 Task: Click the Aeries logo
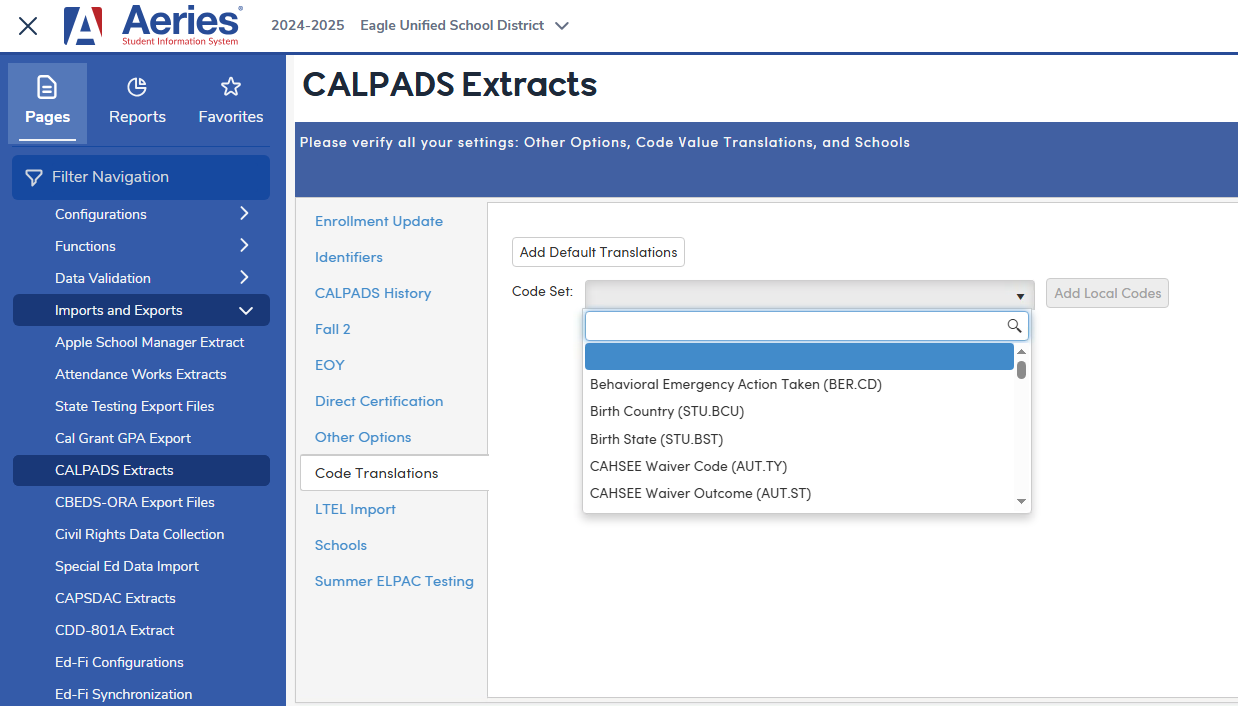pyautogui.click(x=153, y=25)
